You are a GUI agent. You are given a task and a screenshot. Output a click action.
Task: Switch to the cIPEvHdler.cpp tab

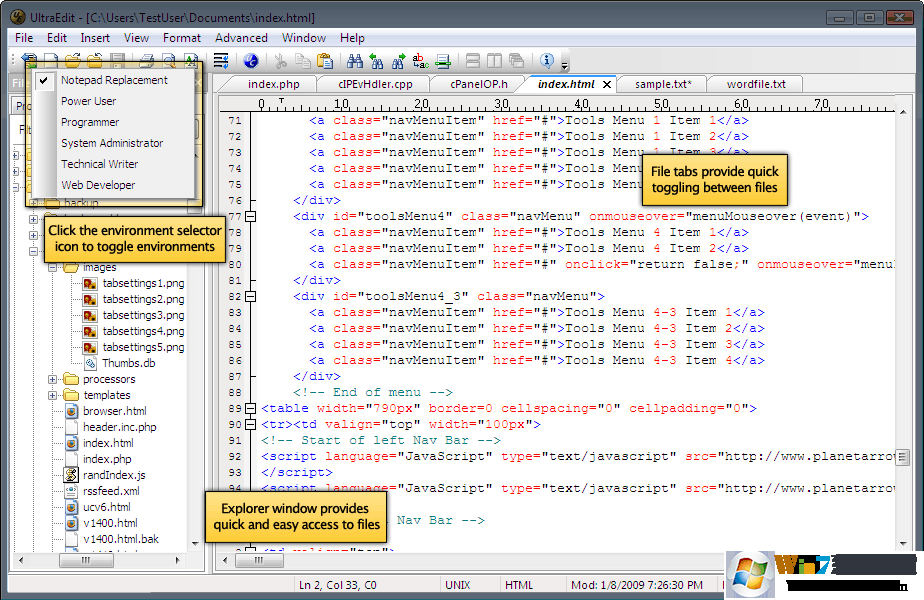(375, 85)
